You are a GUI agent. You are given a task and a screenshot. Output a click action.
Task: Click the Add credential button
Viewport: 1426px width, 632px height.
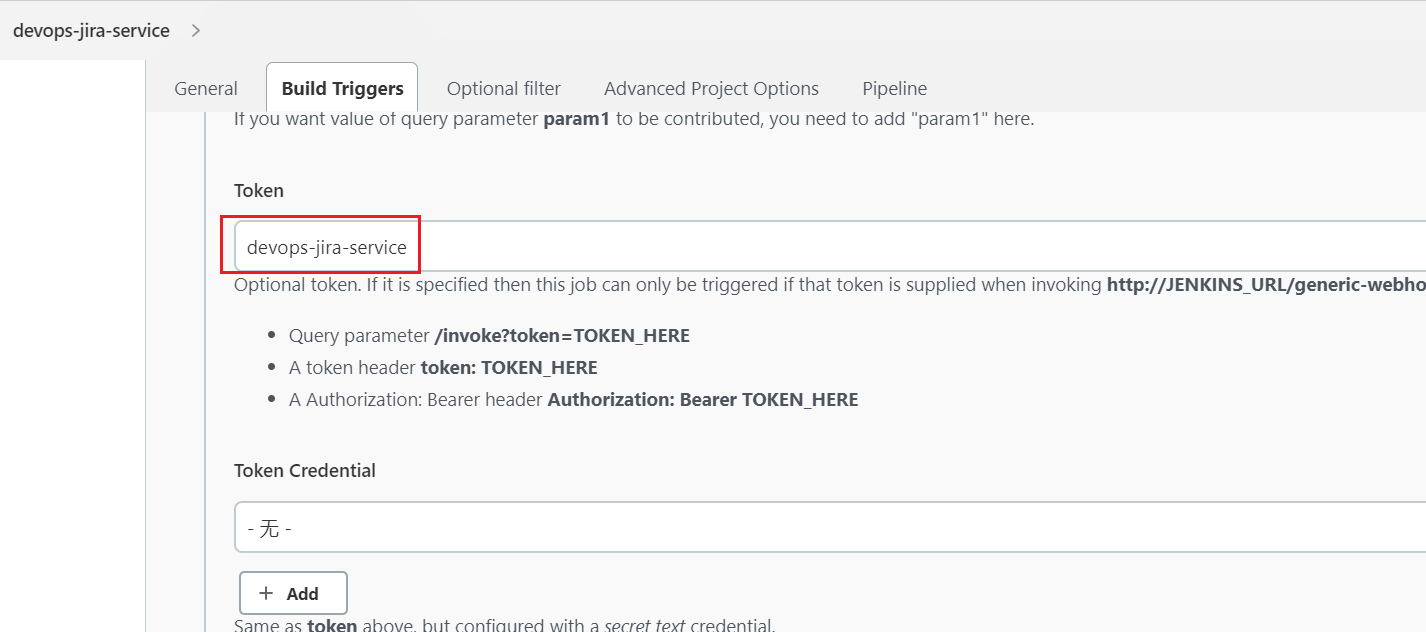click(293, 593)
